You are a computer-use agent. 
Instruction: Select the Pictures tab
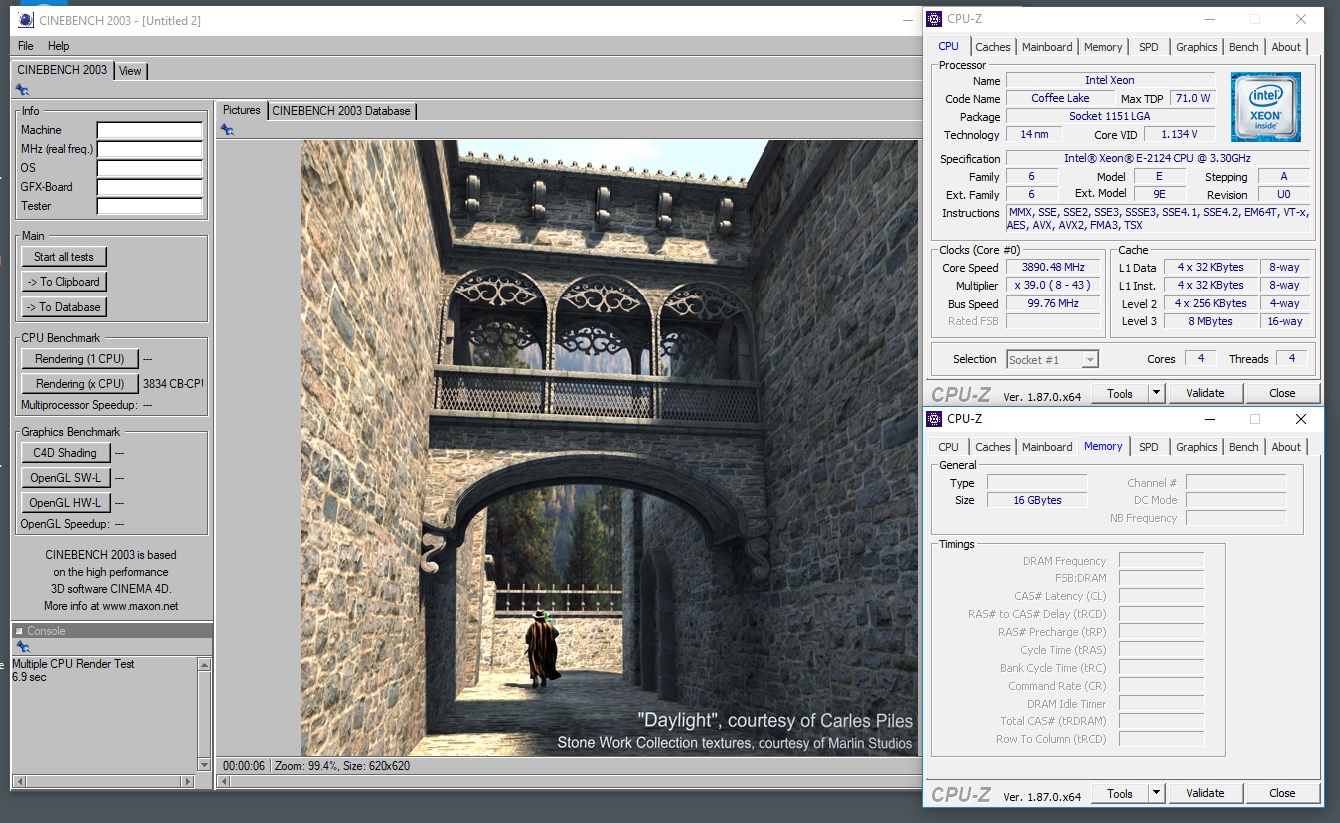point(242,110)
